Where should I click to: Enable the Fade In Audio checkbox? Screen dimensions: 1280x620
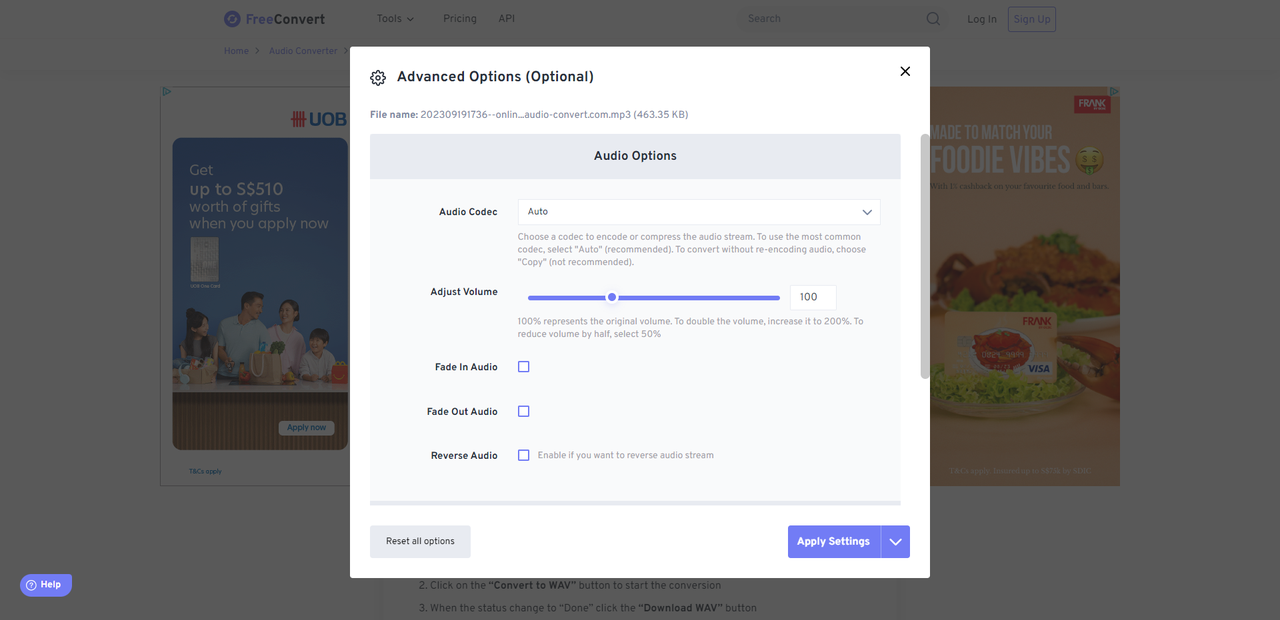coord(523,367)
